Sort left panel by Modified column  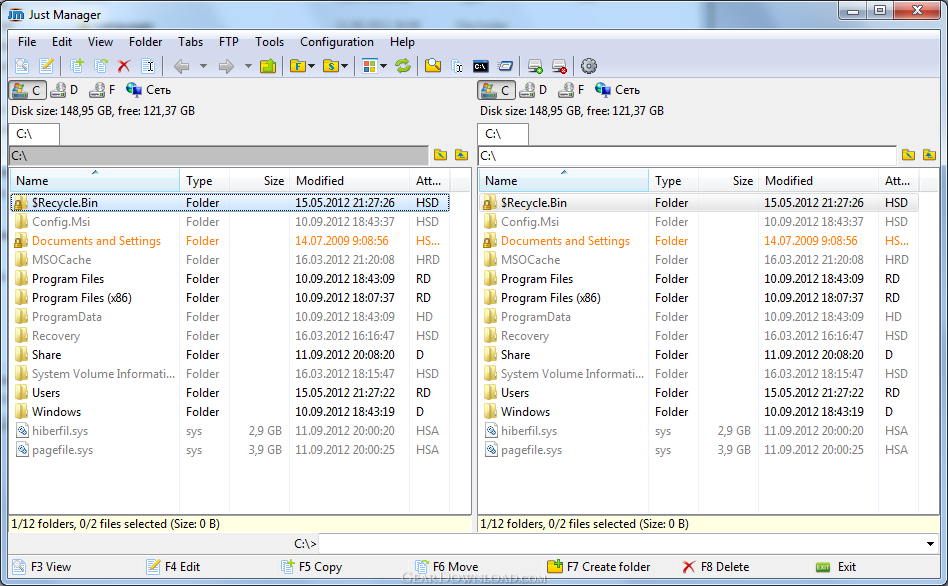tap(349, 181)
